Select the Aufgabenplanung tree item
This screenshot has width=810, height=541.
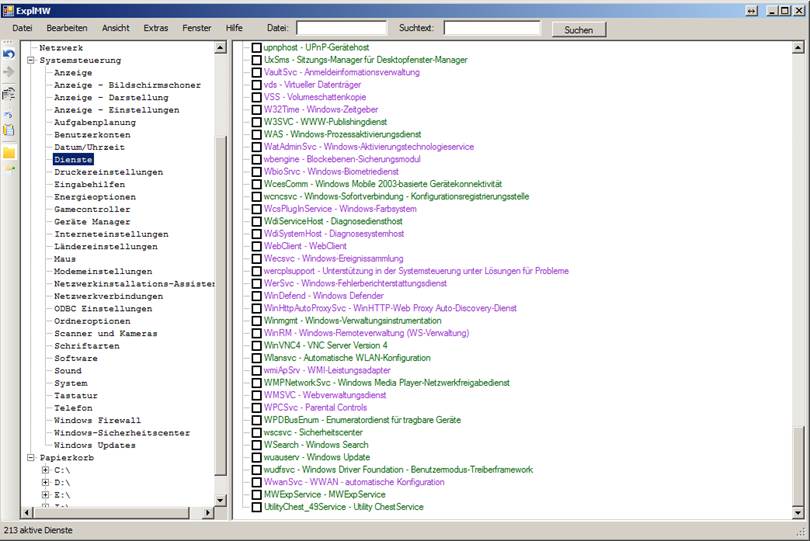[x=95, y=122]
